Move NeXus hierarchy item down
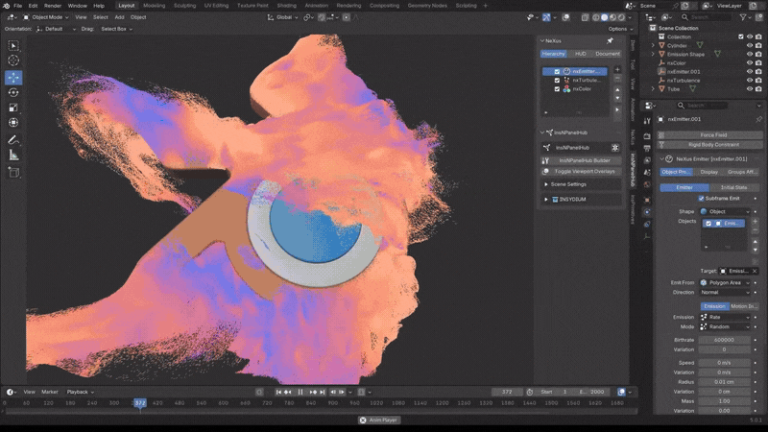768x432 pixels. point(617,98)
